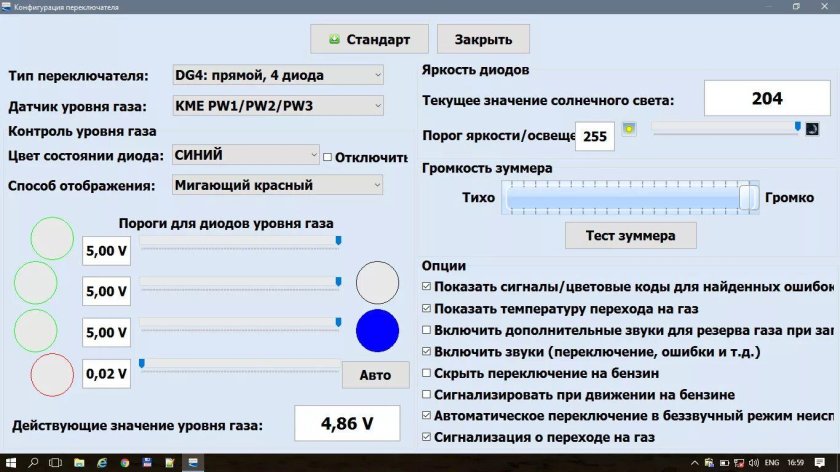This screenshot has width=840, height=472.
Task: Click the 4,86 V gas level value
Action: (347, 423)
